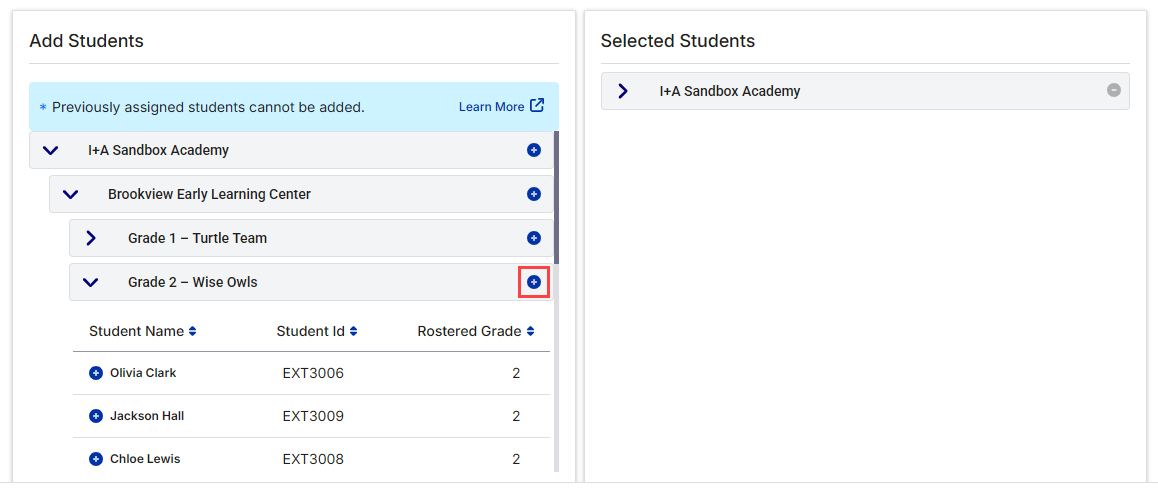Viewport: 1158px width, 490px height.
Task: Add all Brookview Early Learning Center students
Action: (x=534, y=194)
